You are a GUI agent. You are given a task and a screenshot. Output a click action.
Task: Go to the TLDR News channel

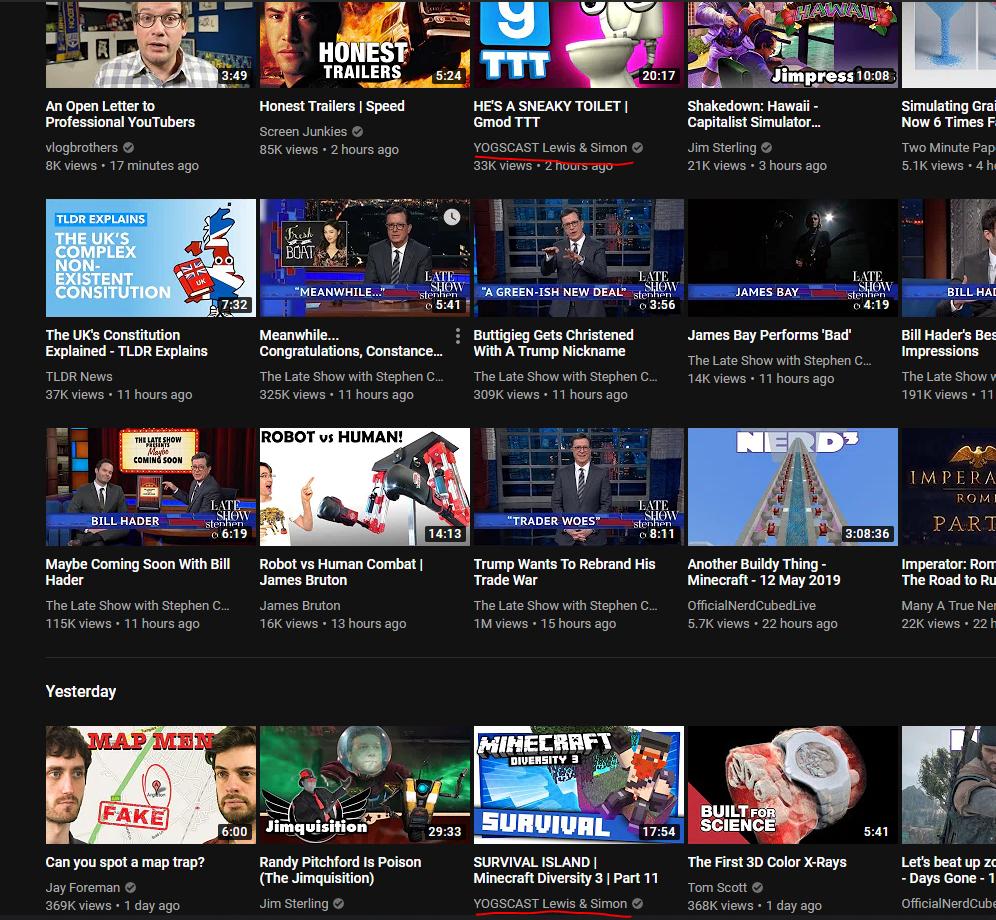click(x=79, y=376)
